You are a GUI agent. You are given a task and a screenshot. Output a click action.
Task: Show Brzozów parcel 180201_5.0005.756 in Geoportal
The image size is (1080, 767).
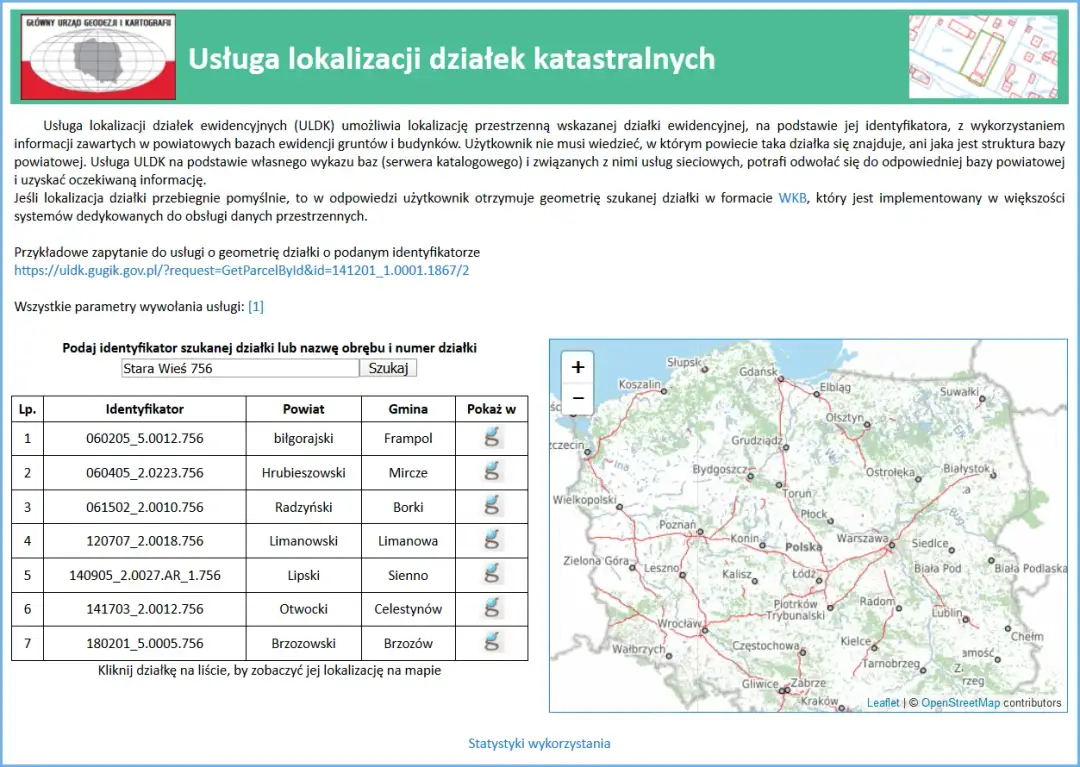pyautogui.click(x=491, y=642)
